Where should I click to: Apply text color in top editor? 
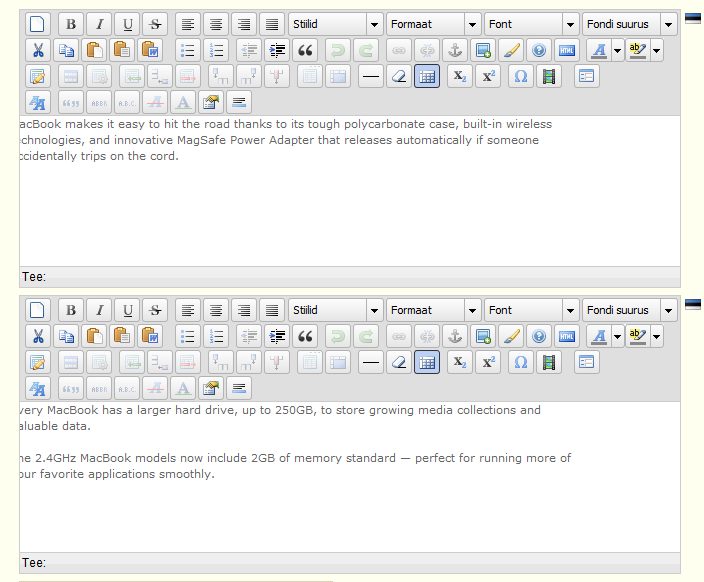click(599, 50)
